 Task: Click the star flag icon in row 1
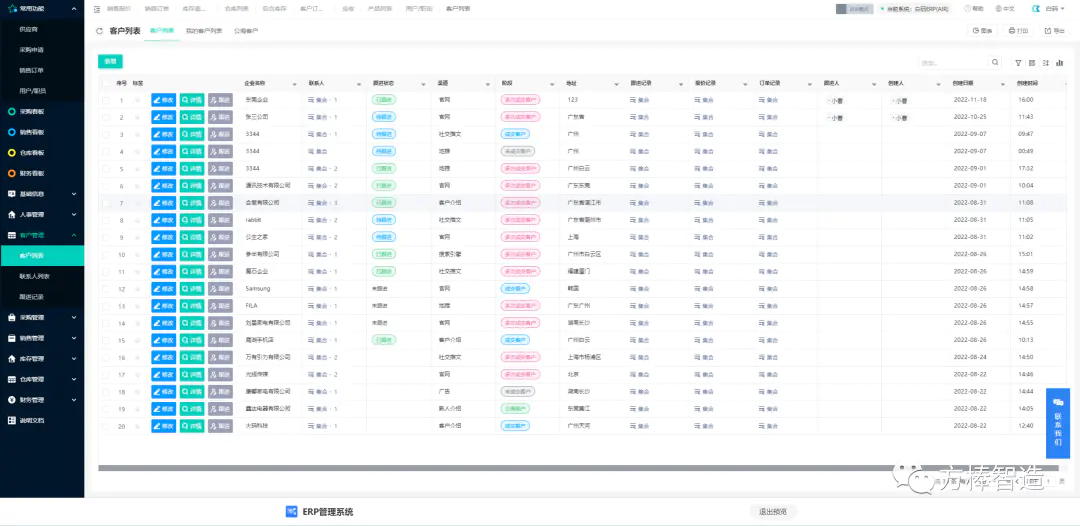pyautogui.click(x=137, y=100)
